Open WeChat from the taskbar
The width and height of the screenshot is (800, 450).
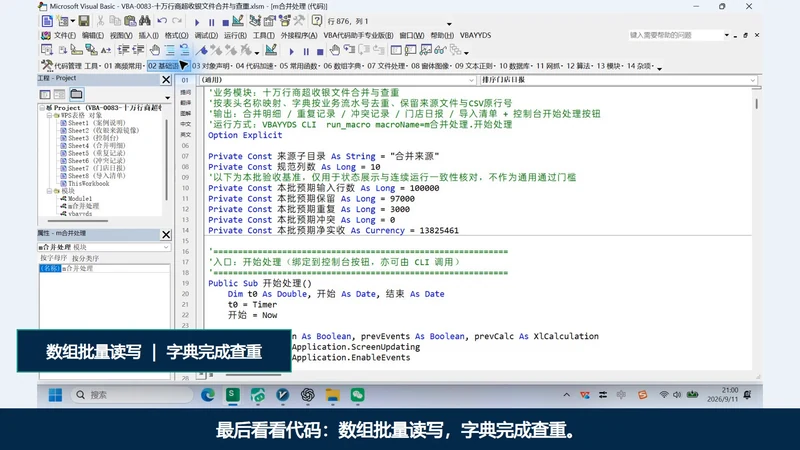click(357, 395)
